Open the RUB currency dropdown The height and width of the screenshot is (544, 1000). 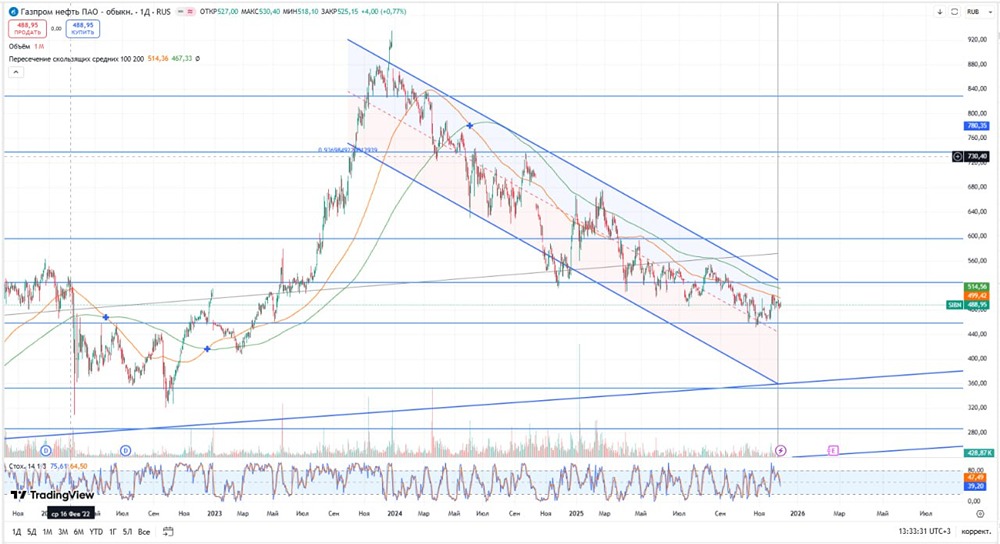[980, 11]
